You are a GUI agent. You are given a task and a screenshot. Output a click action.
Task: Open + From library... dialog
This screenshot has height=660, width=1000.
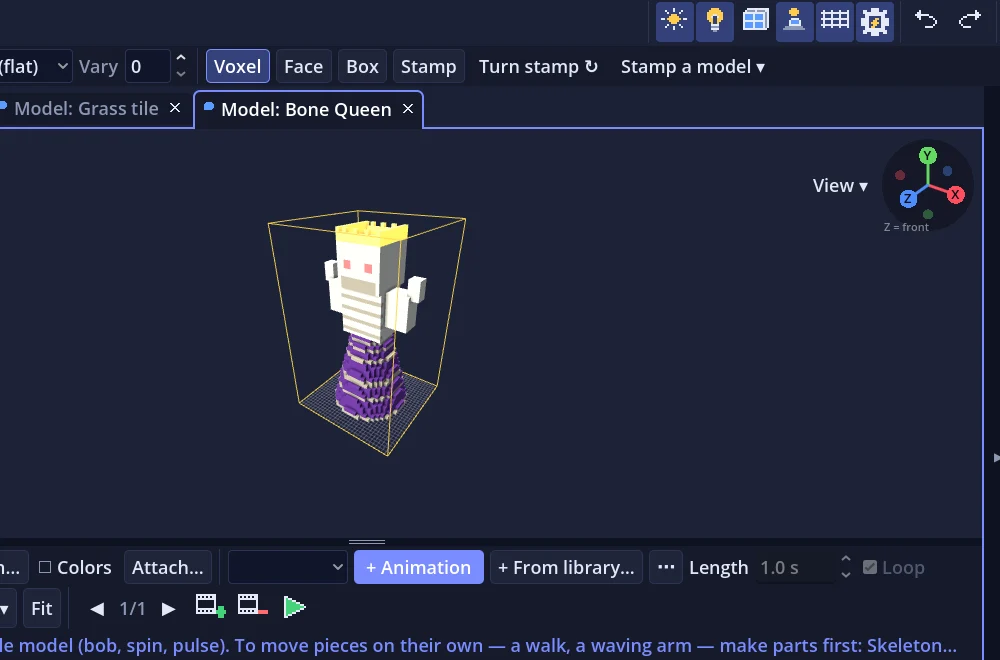(x=566, y=567)
